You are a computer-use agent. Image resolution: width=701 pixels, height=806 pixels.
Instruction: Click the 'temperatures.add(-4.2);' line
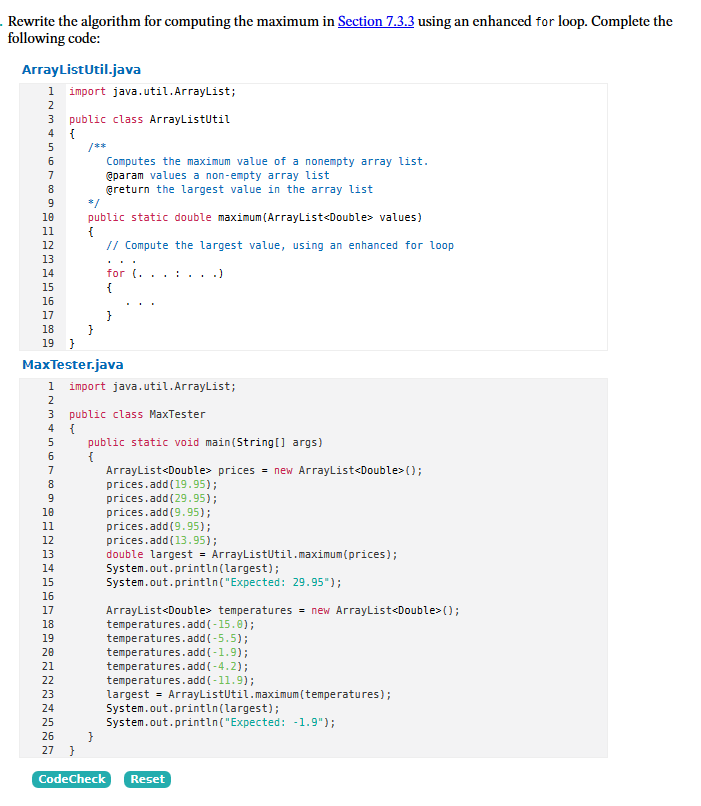tap(177, 666)
